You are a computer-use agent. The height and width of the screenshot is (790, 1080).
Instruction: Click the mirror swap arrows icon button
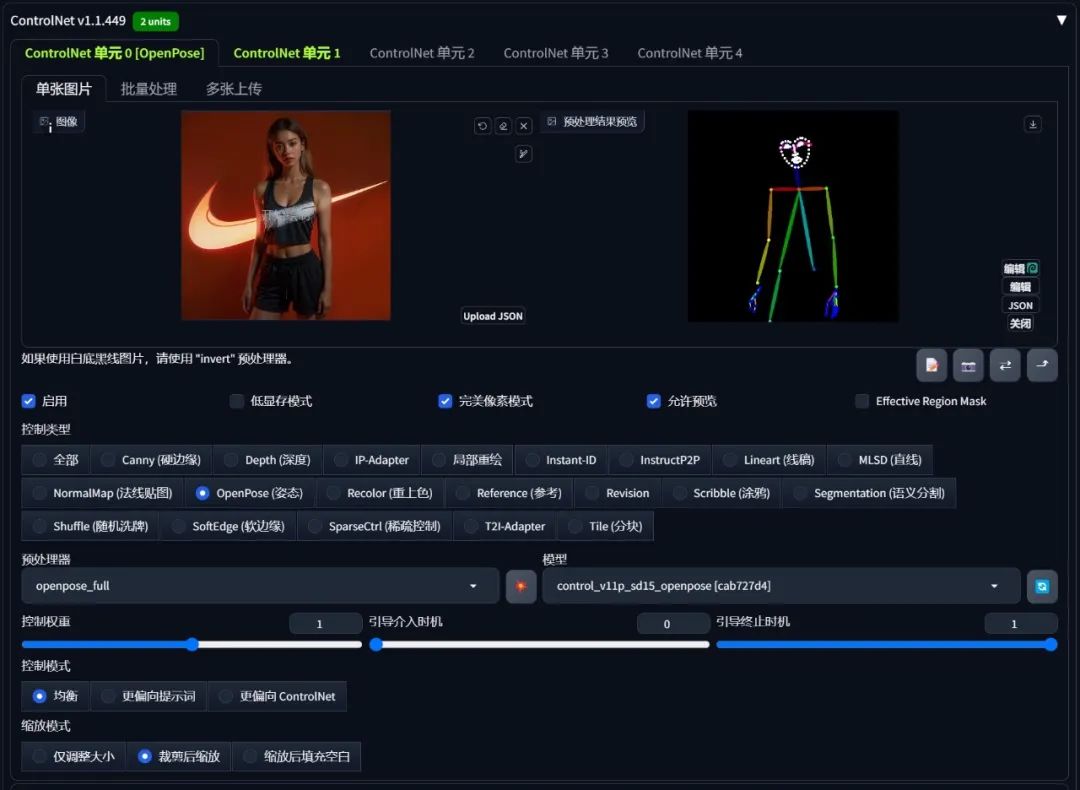(x=1005, y=365)
